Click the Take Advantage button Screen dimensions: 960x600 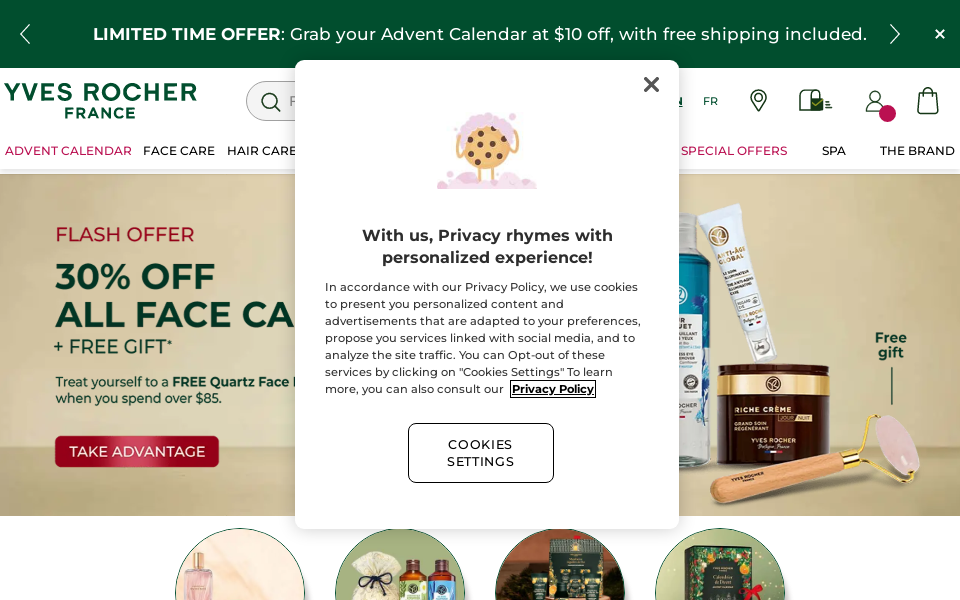(137, 451)
